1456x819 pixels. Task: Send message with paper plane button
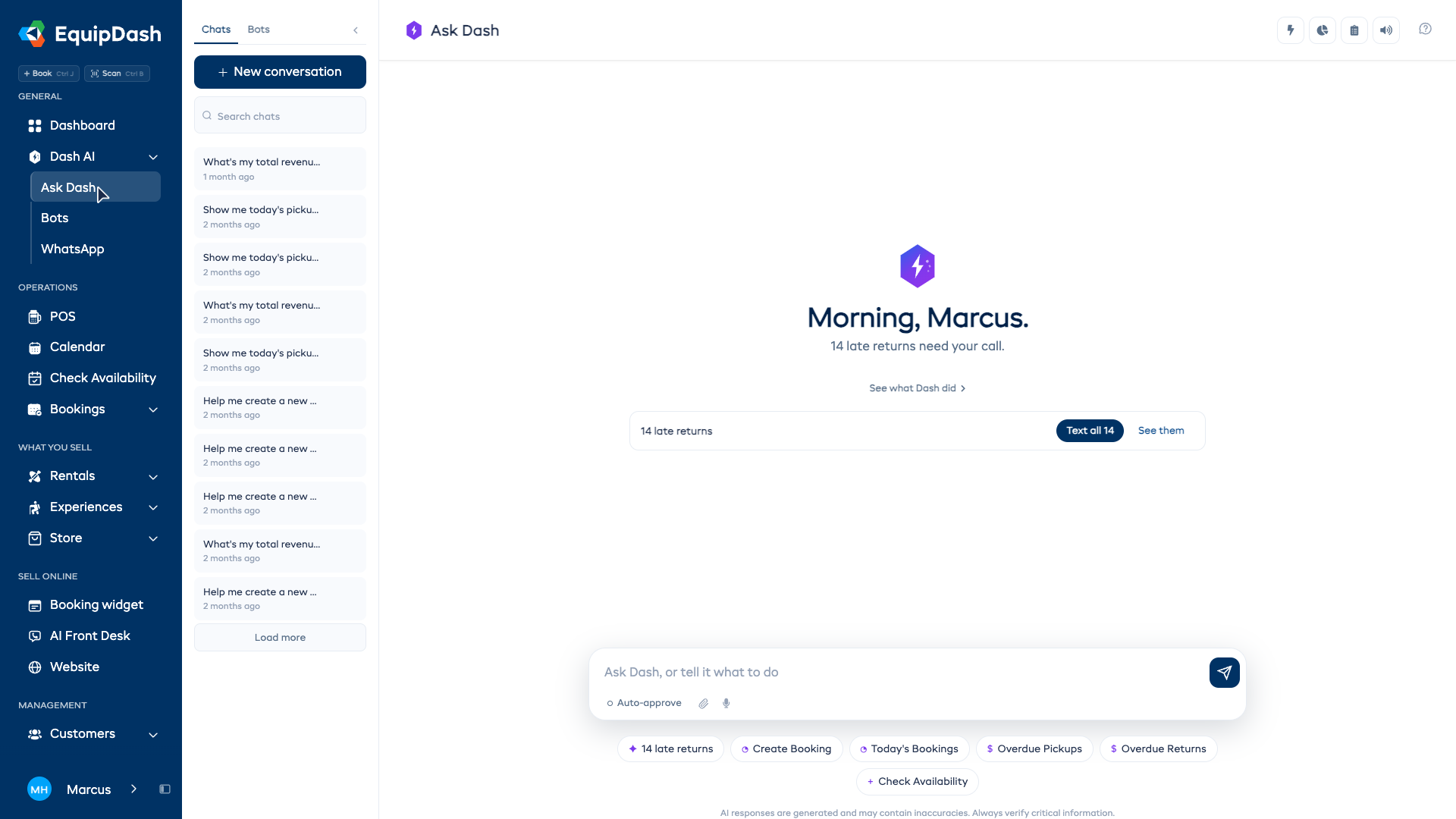pyautogui.click(x=1224, y=672)
